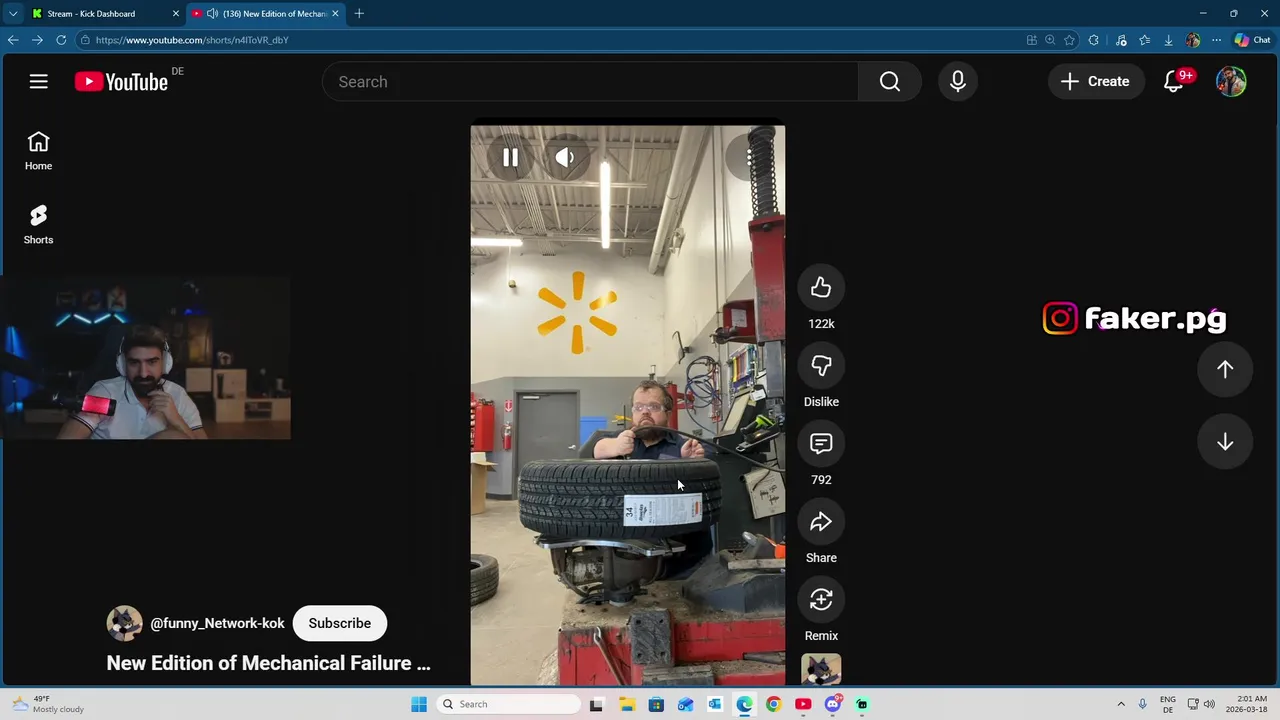Screen dimensions: 1280x720
Task: Open YouTube account avatar menu
Action: (x=1231, y=82)
